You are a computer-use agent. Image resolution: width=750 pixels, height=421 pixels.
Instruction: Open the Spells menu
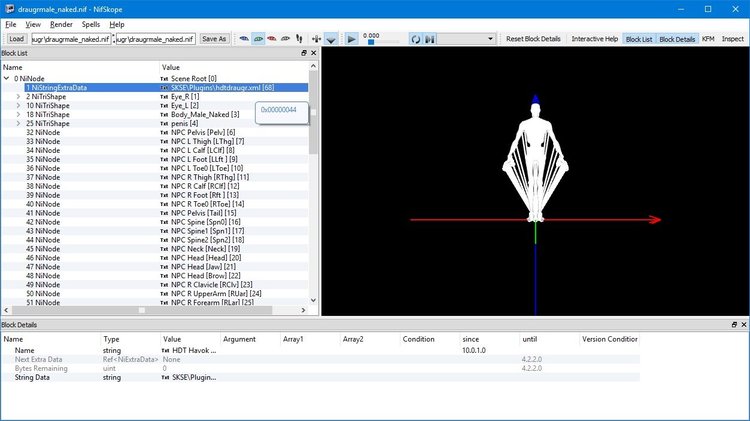[x=91, y=24]
